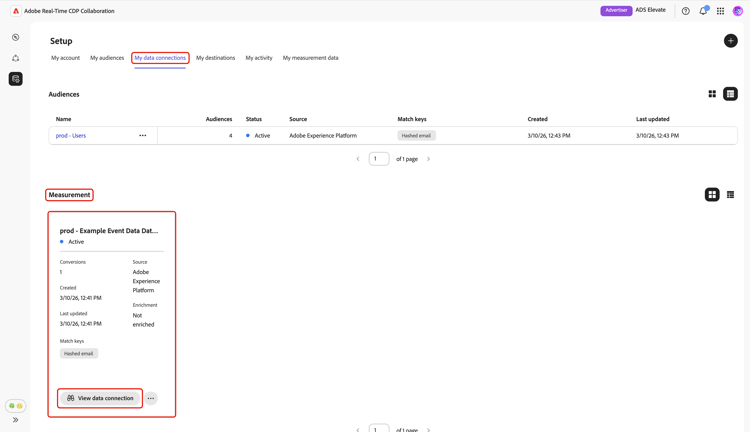The image size is (750, 432).
Task: Open the help question mark icon
Action: [685, 11]
